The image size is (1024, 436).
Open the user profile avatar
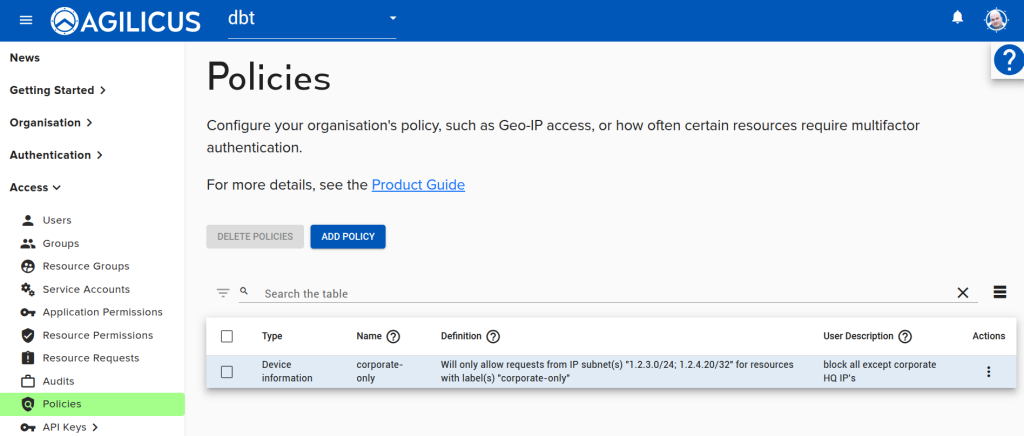[x=996, y=20]
